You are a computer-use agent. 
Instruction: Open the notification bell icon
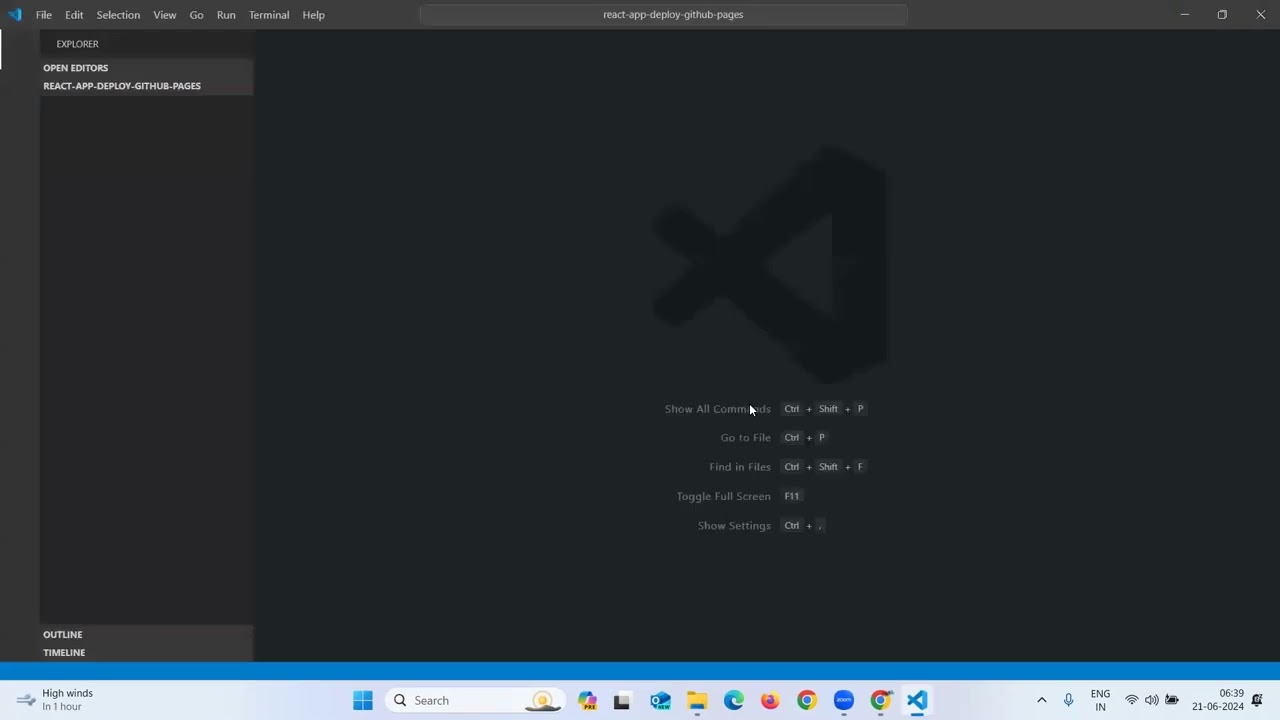coord(1258,700)
